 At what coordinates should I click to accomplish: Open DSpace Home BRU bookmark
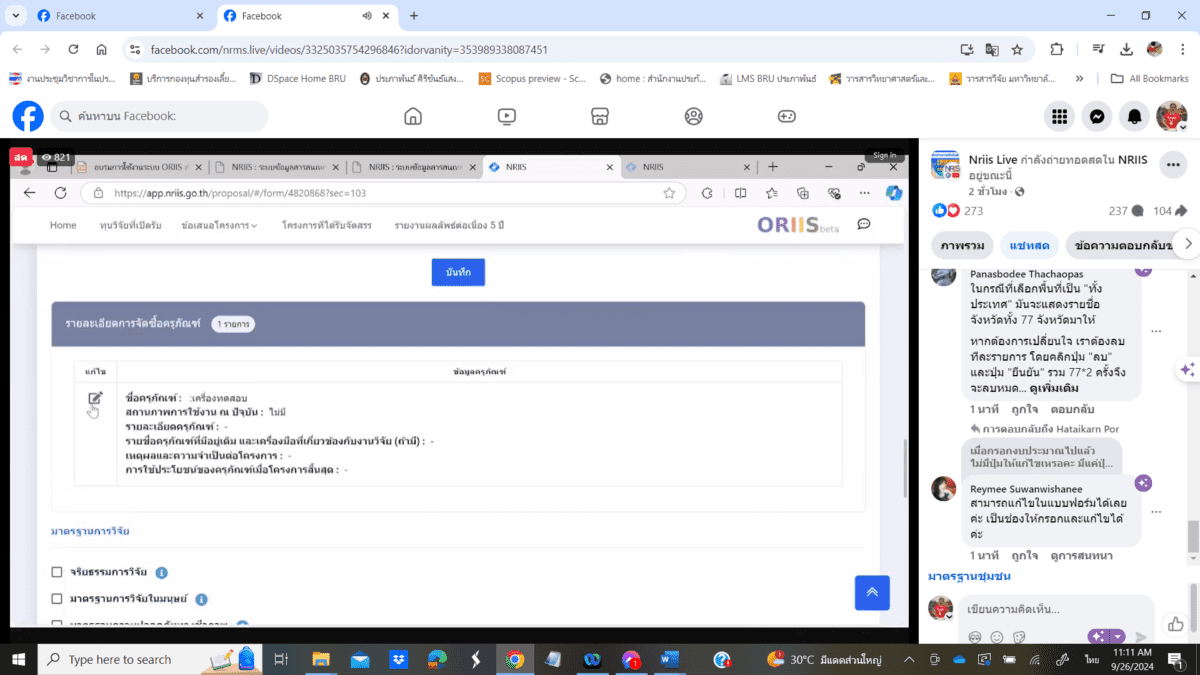[x=297, y=78]
